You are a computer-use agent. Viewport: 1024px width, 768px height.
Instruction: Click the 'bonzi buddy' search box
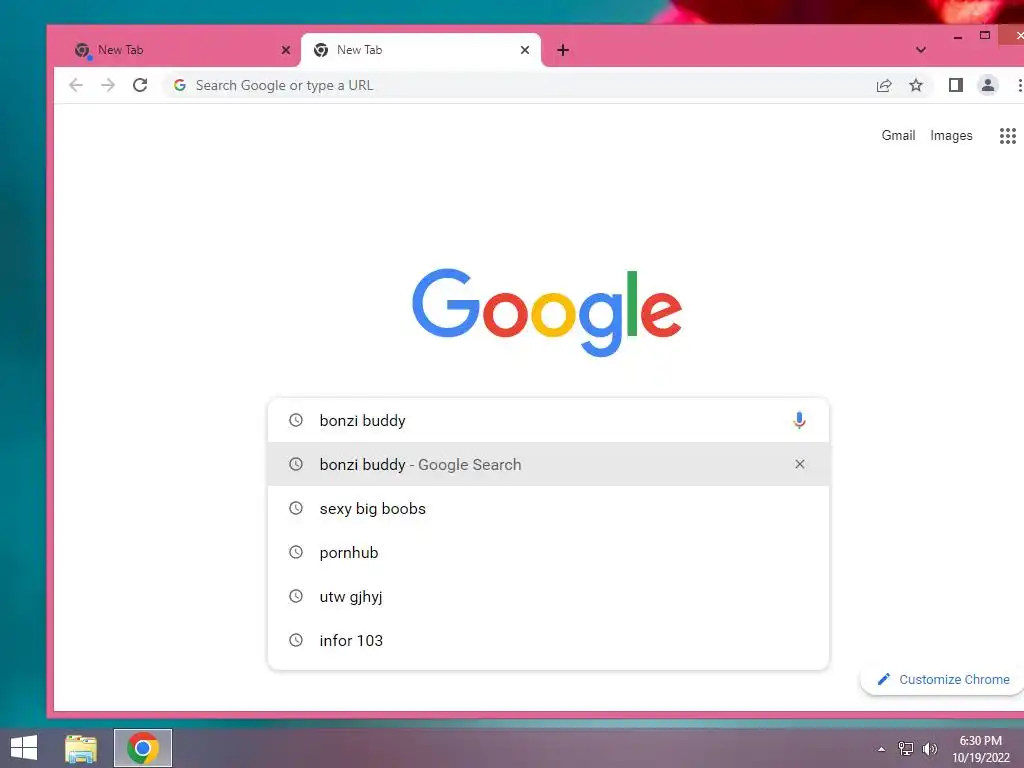tap(549, 421)
